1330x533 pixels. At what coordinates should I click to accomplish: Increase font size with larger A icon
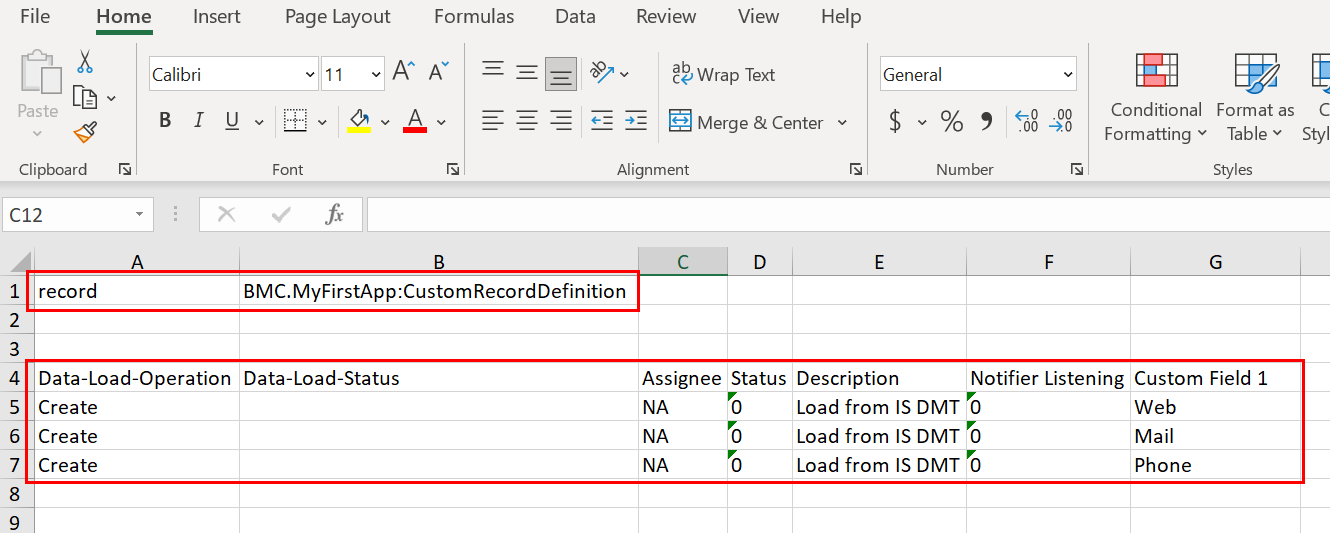(x=403, y=72)
